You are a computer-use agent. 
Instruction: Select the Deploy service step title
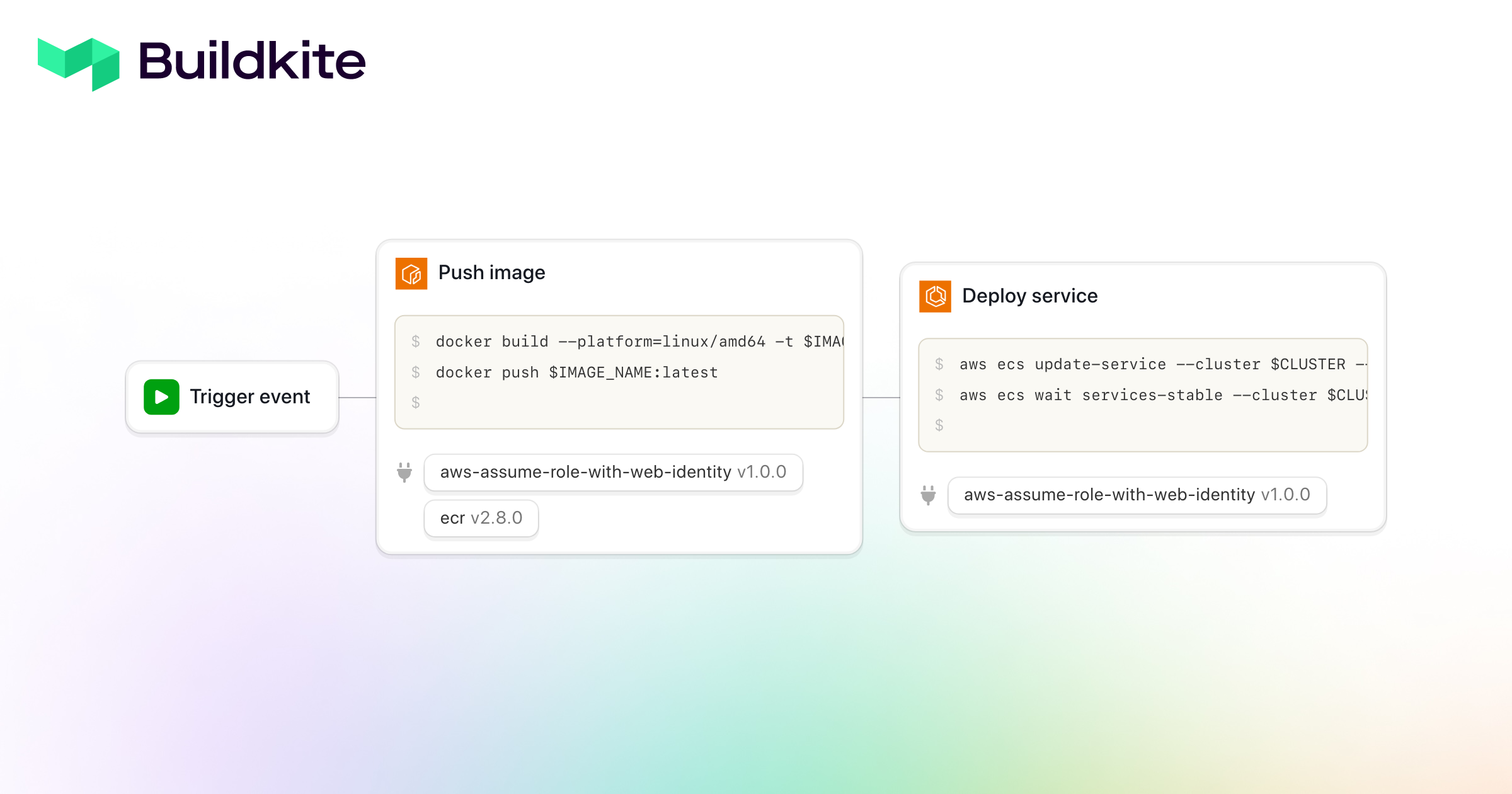1029,296
